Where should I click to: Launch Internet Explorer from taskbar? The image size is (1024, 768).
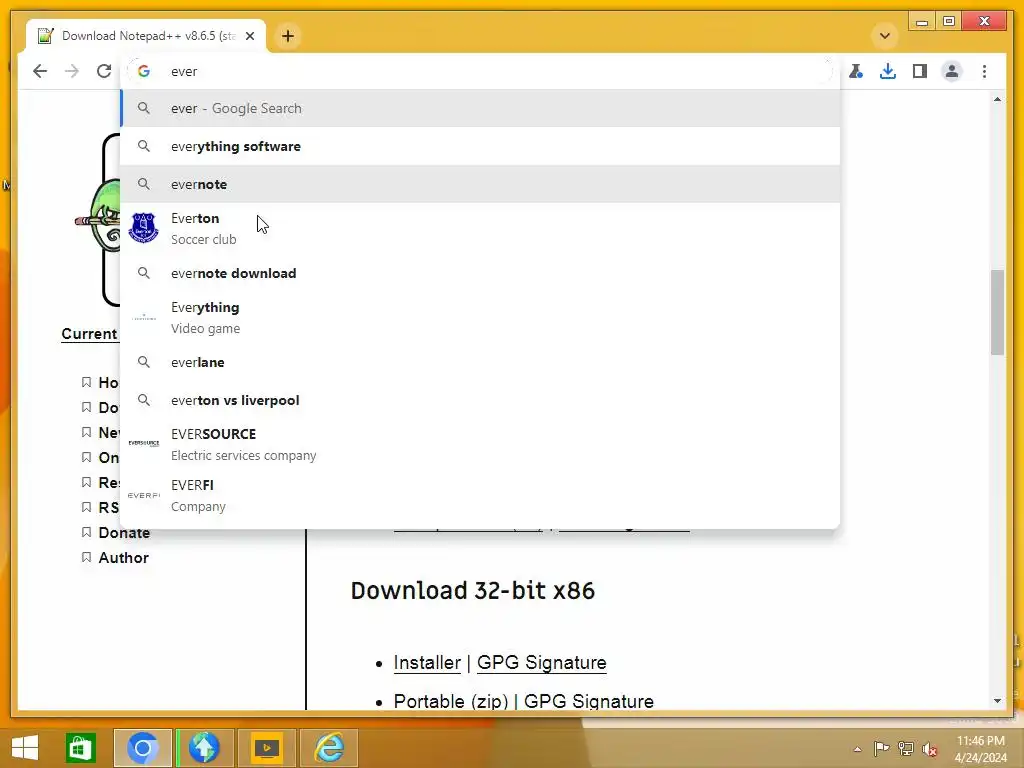(329, 748)
